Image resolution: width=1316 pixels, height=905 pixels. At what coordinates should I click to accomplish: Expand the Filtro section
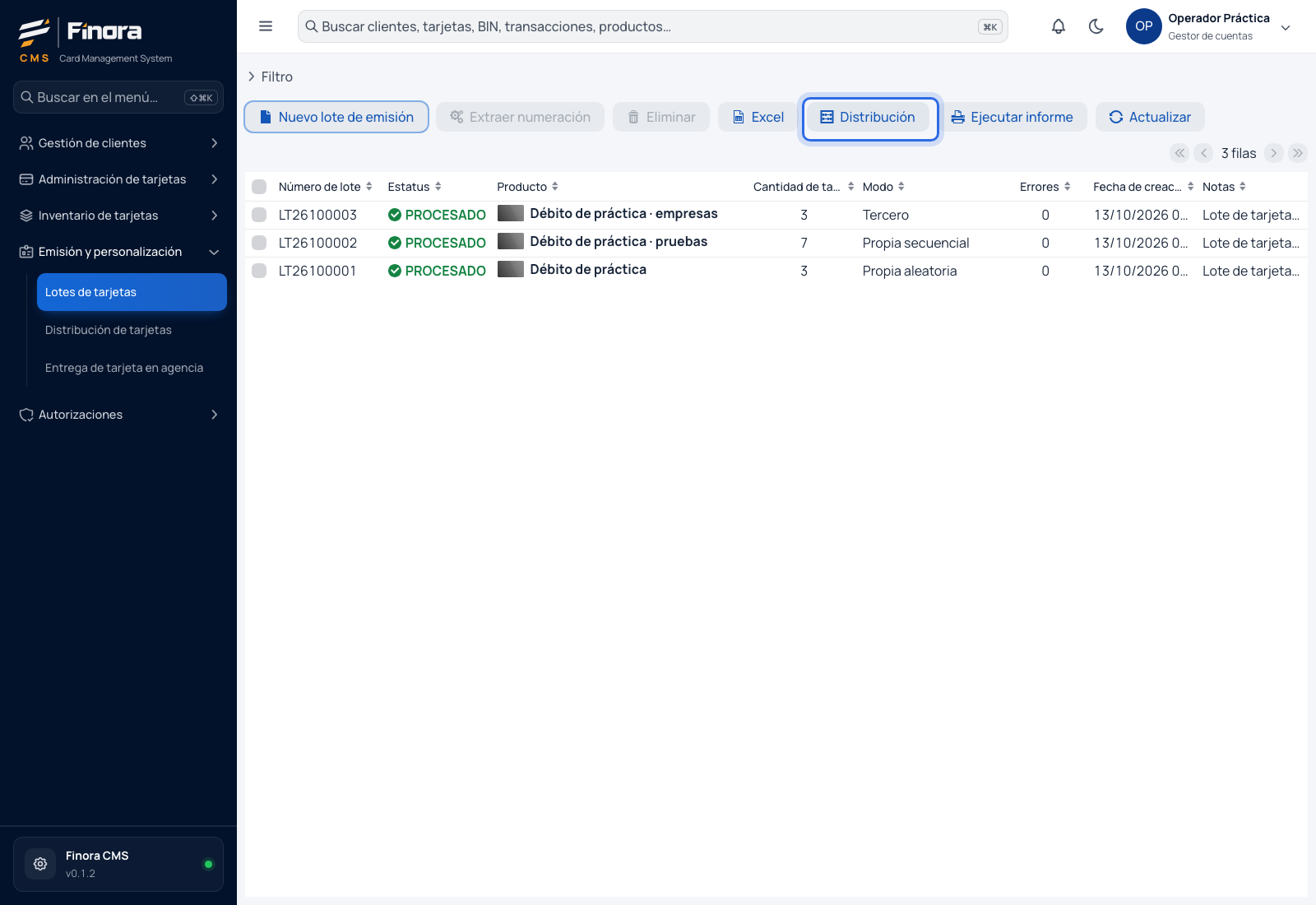(271, 77)
